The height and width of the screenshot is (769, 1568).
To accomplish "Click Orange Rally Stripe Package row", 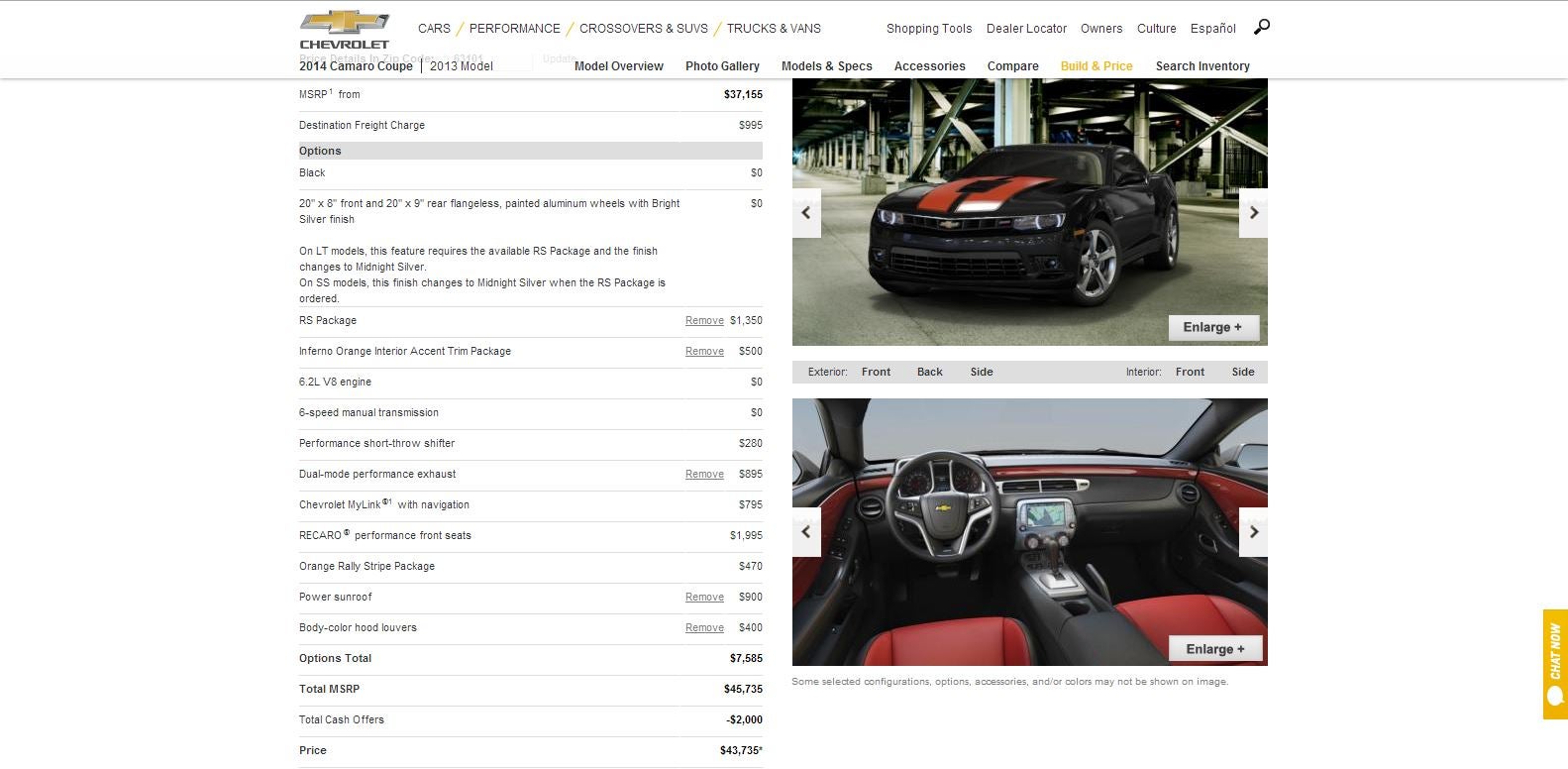I will (531, 567).
